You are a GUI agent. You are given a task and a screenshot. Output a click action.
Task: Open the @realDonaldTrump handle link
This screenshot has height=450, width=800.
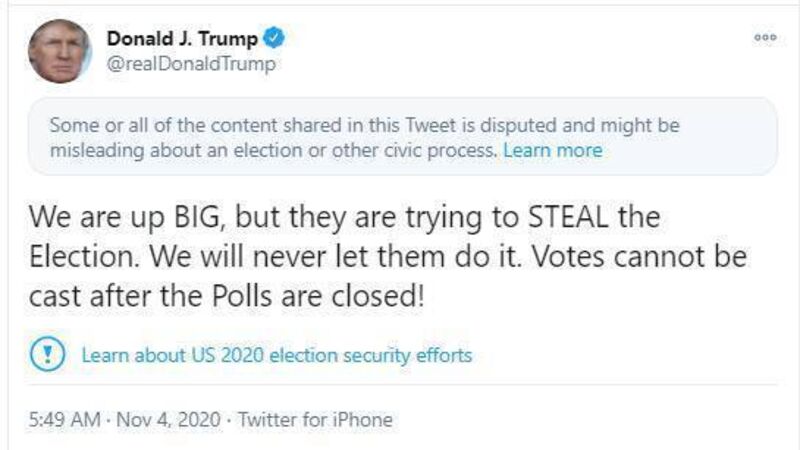pyautogui.click(x=191, y=64)
